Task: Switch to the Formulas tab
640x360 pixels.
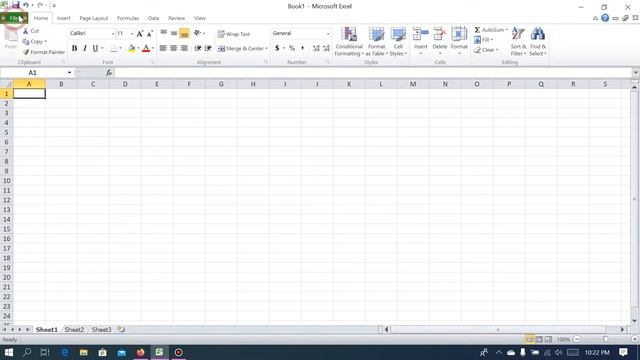Action: (x=128, y=18)
